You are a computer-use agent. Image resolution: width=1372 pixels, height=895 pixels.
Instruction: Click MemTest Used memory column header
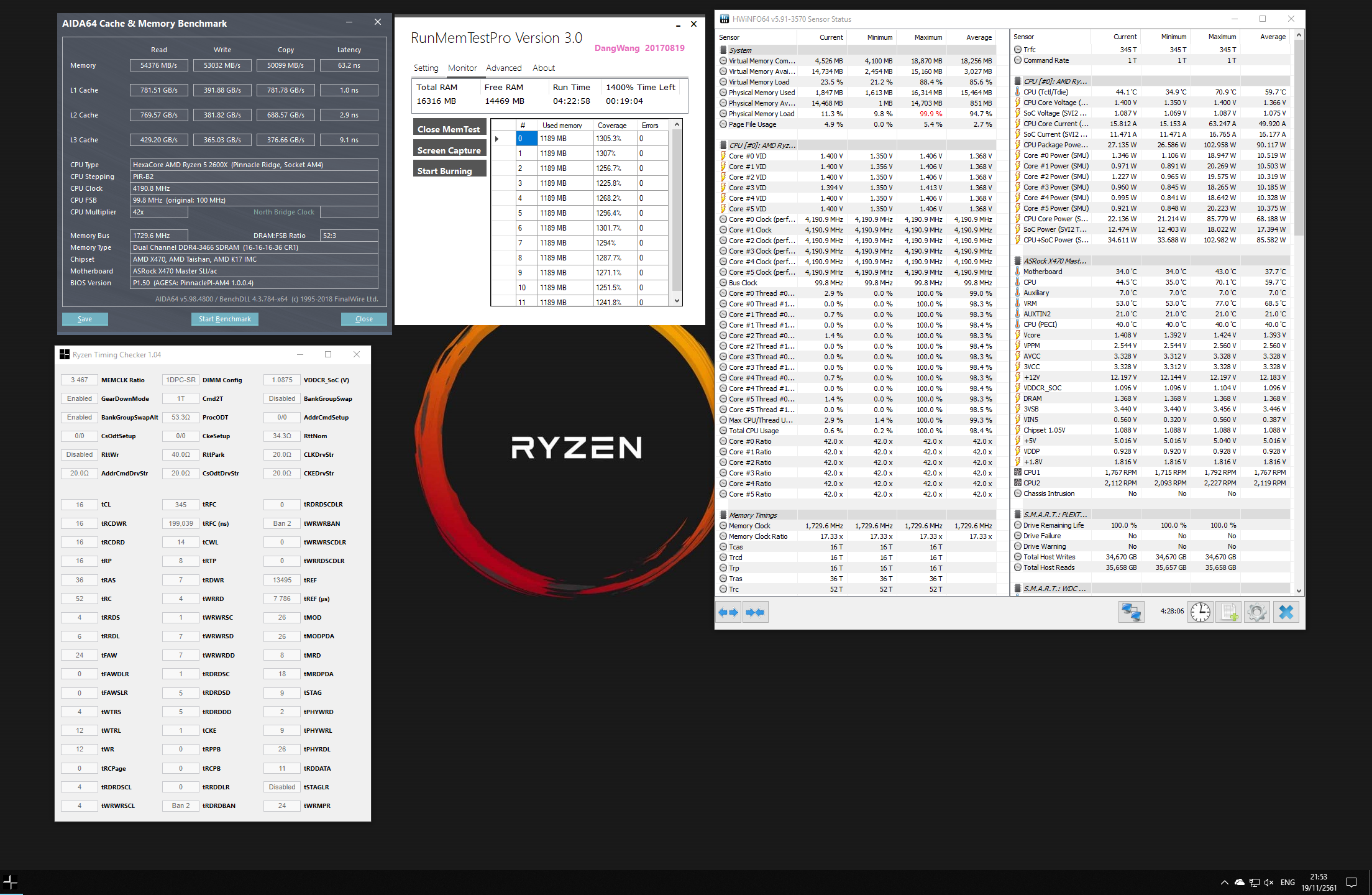pyautogui.click(x=564, y=125)
